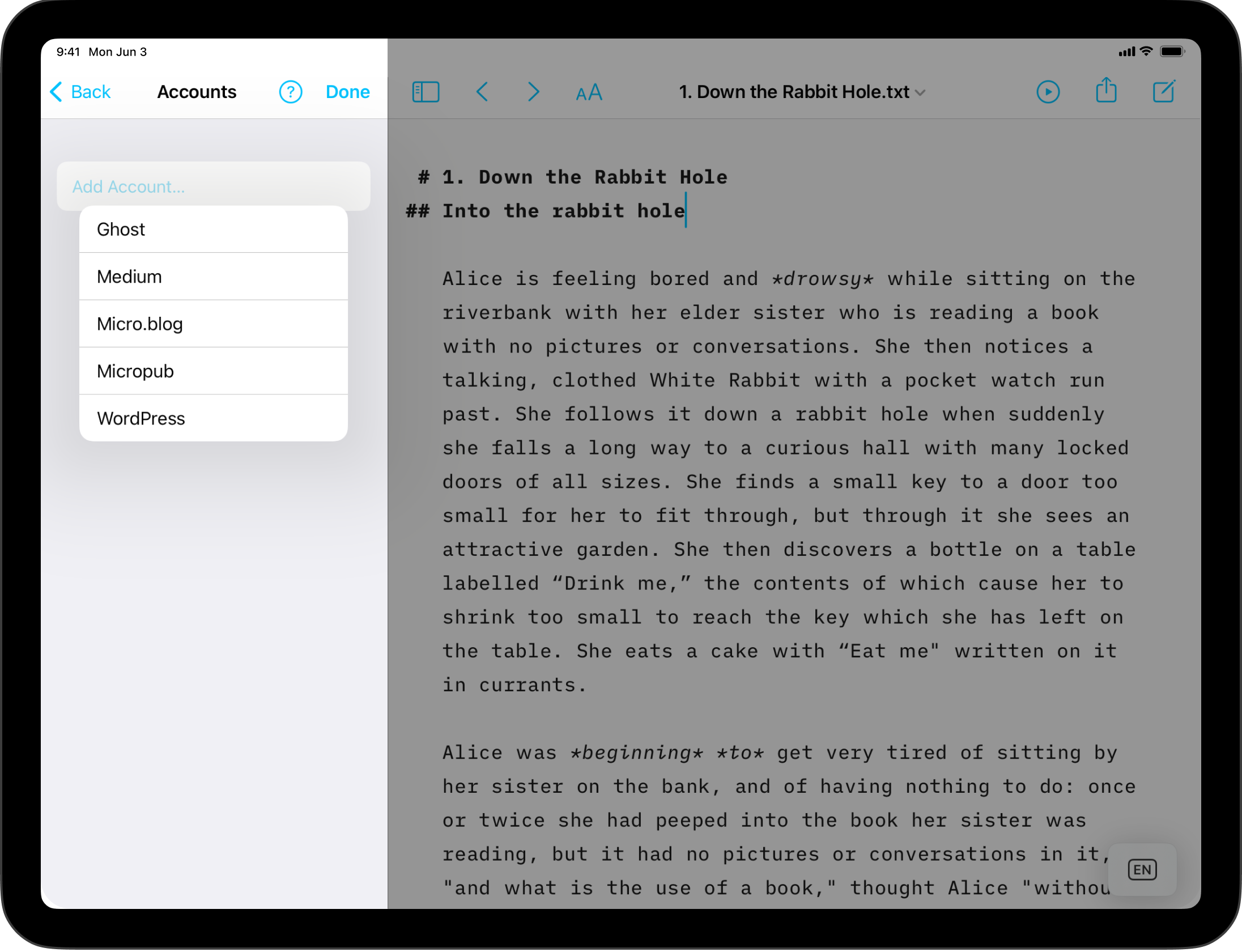Click the heading 'Into the rabbit hole'
Image resolution: width=1242 pixels, height=952 pixels.
[563, 211]
